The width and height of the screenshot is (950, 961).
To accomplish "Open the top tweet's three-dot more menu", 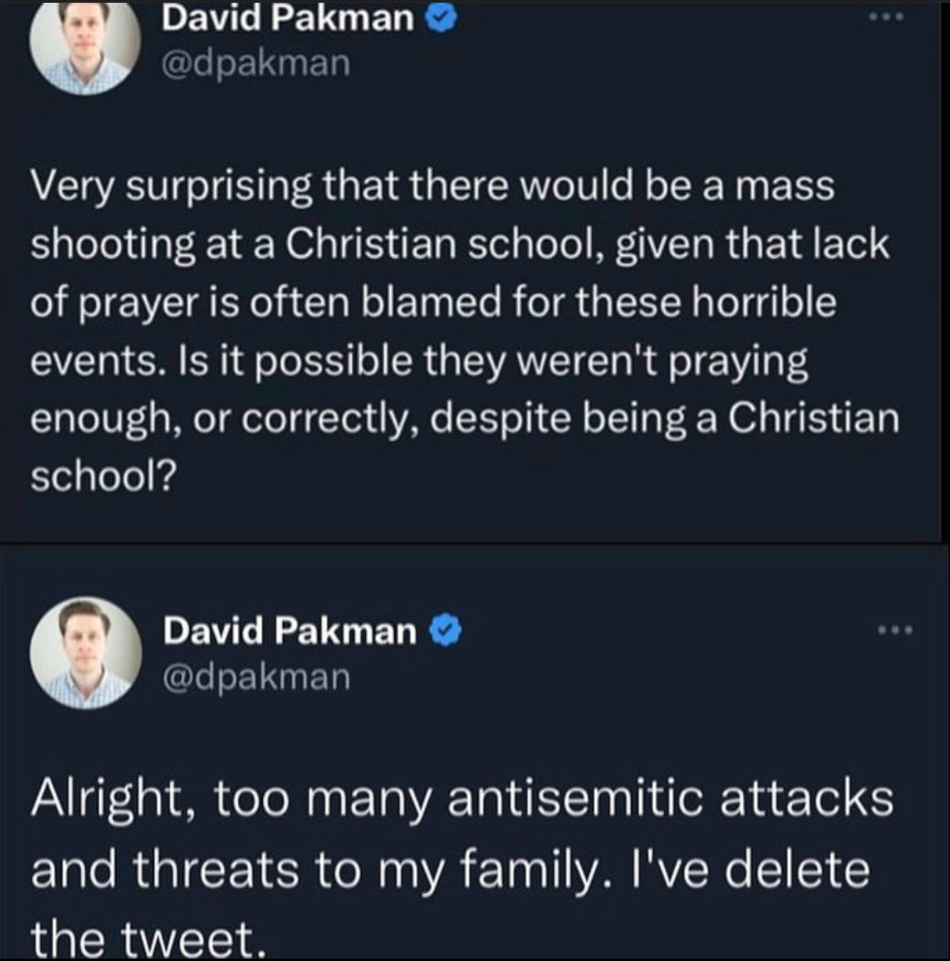I will coord(886,18).
